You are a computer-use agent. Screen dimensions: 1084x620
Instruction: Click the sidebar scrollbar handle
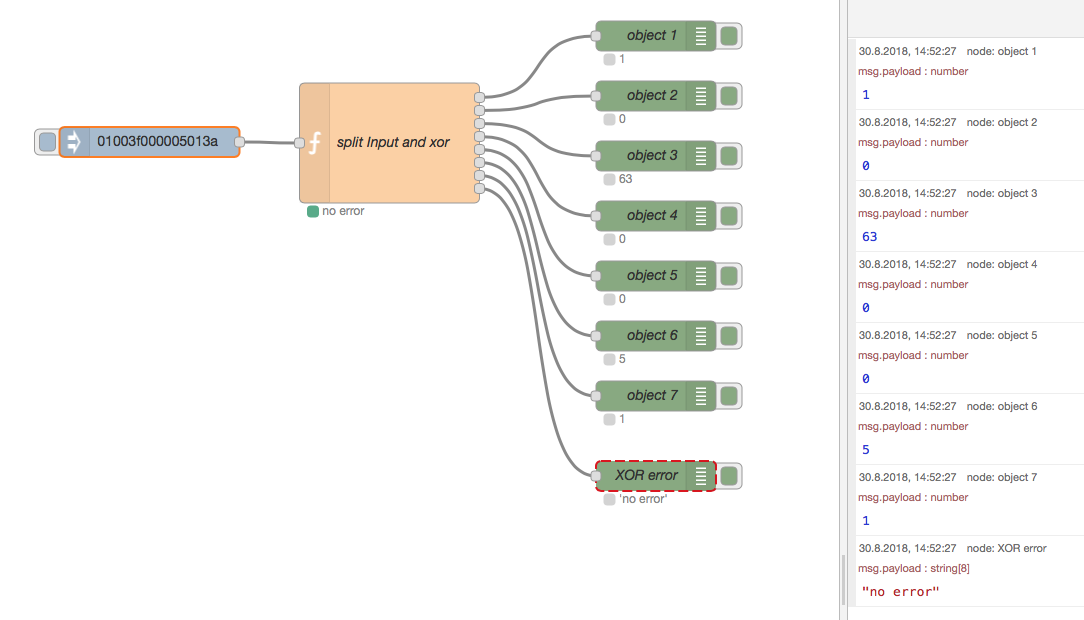click(x=843, y=580)
